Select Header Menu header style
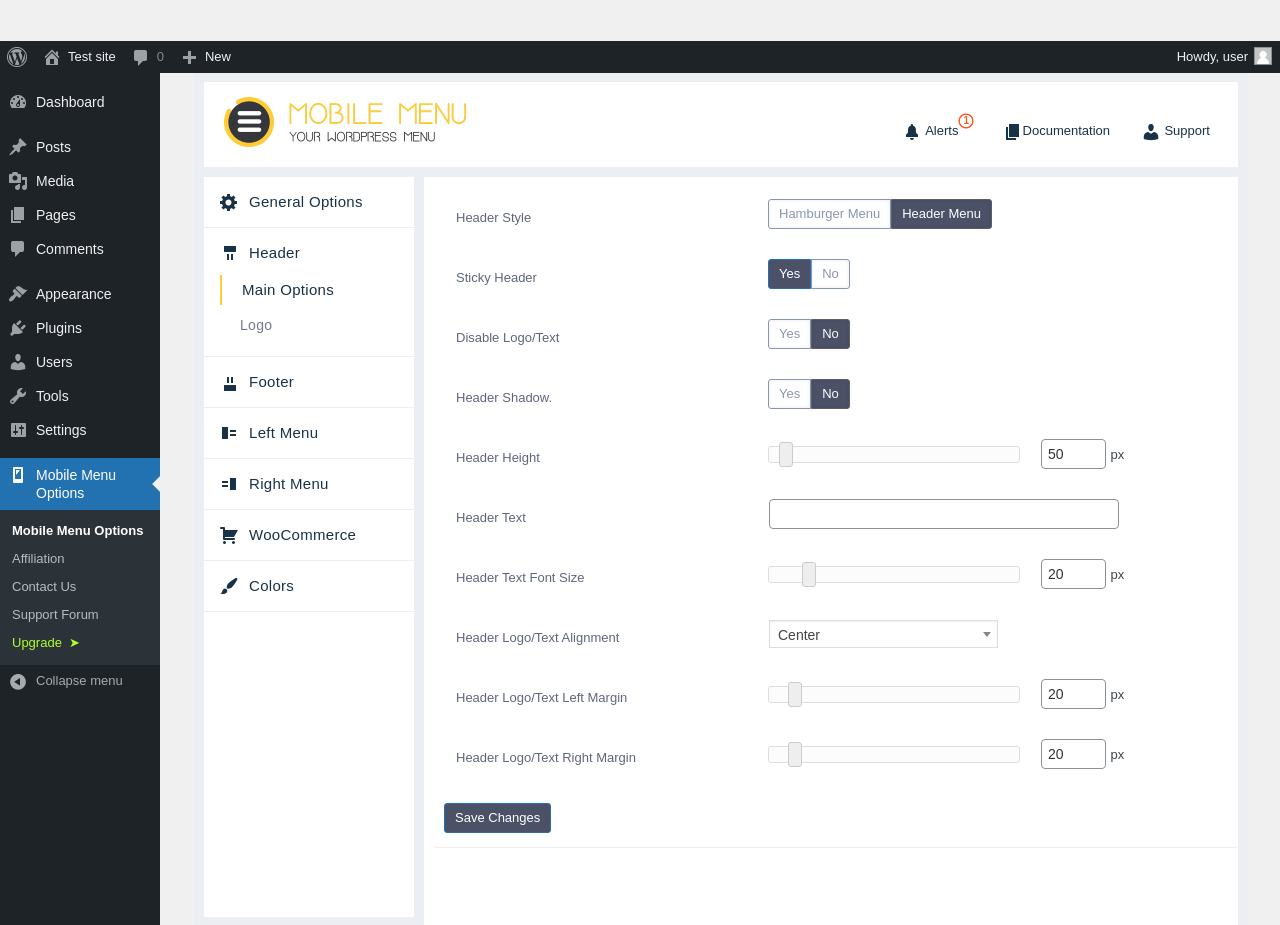The height and width of the screenshot is (925, 1280). point(941,214)
